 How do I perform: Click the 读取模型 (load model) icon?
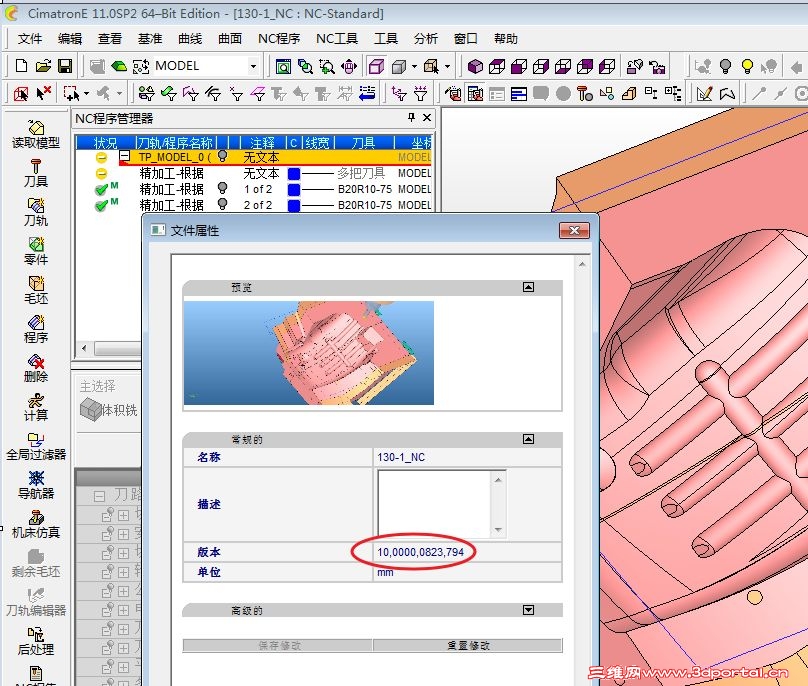click(36, 134)
